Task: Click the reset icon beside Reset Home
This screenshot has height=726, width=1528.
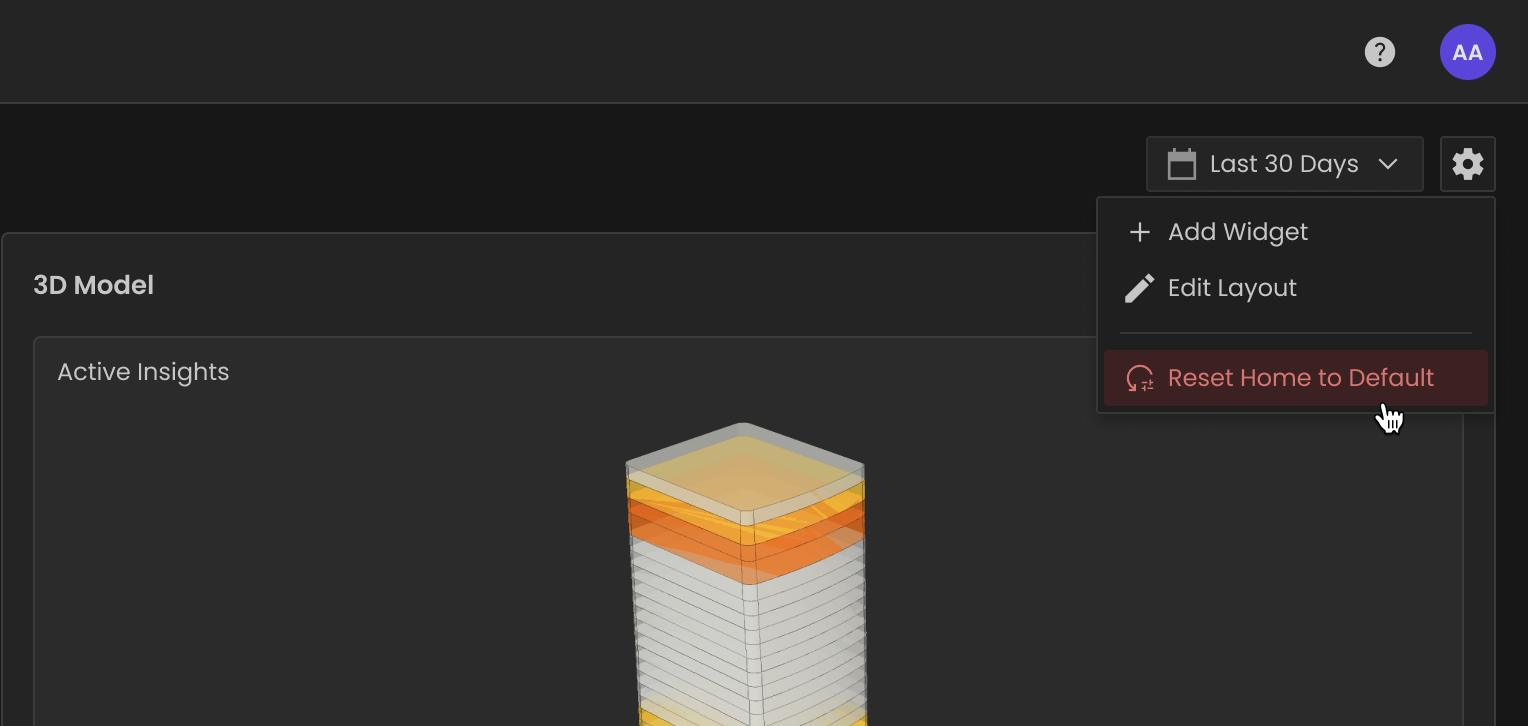Action: pos(1140,378)
